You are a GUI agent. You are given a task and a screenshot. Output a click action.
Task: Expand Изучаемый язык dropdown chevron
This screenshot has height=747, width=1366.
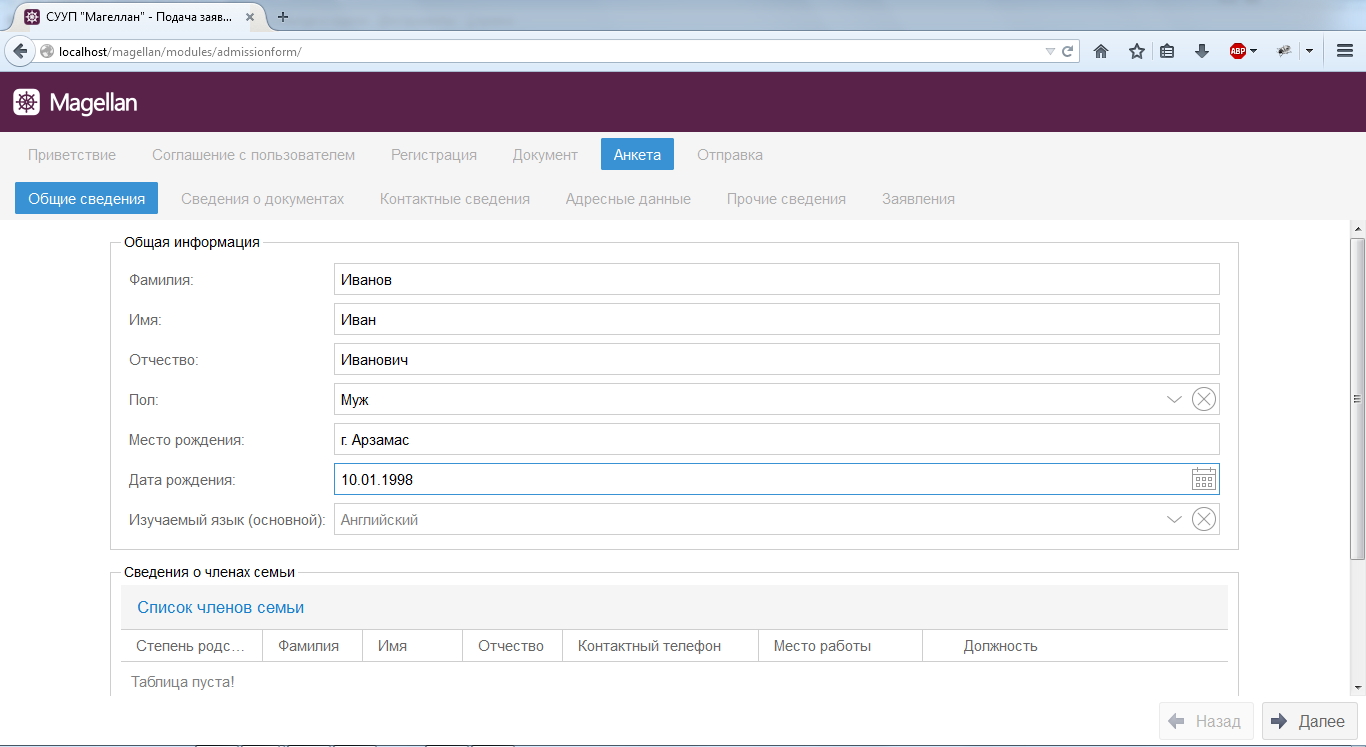(1174, 520)
